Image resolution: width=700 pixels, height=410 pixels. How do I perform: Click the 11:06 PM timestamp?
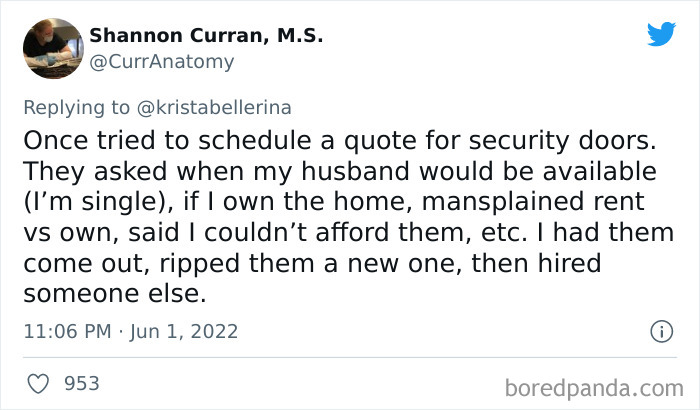click(68, 331)
